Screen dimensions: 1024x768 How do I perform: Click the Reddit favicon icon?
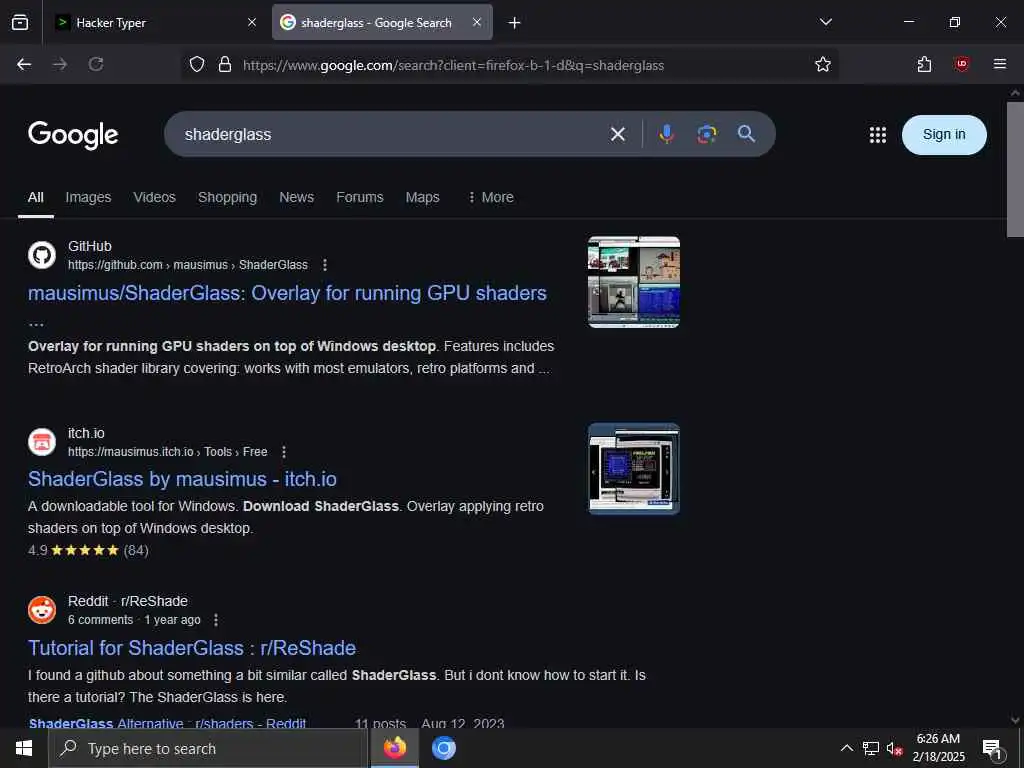42,610
